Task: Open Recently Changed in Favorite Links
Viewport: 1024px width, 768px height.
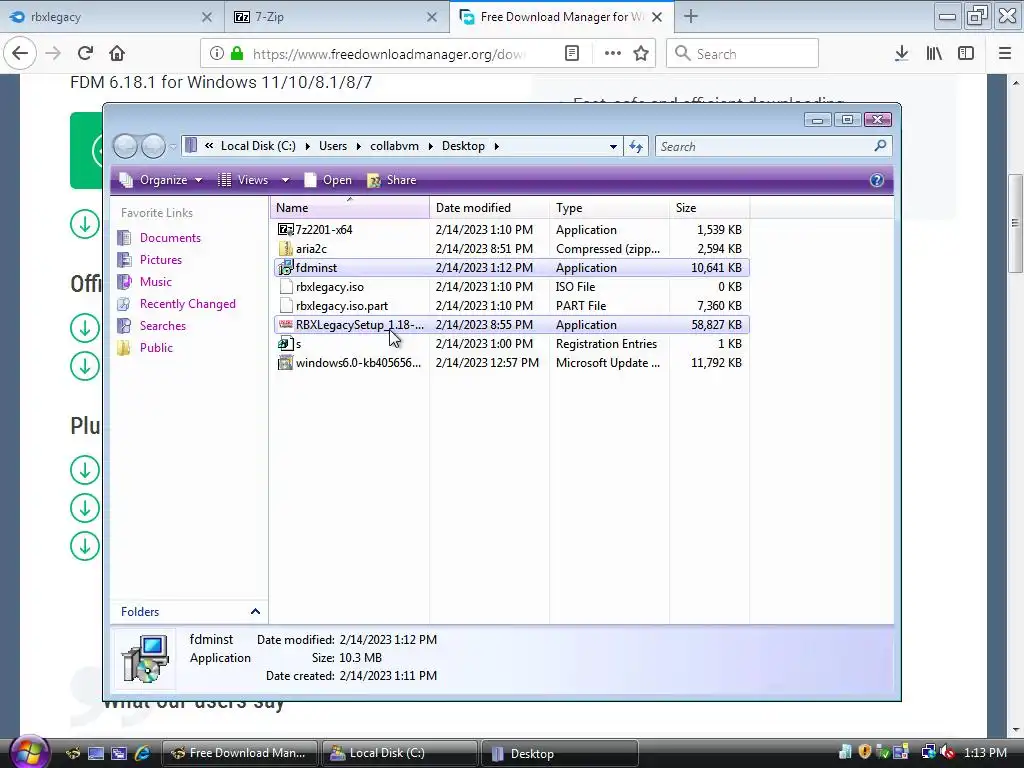Action: click(x=187, y=304)
